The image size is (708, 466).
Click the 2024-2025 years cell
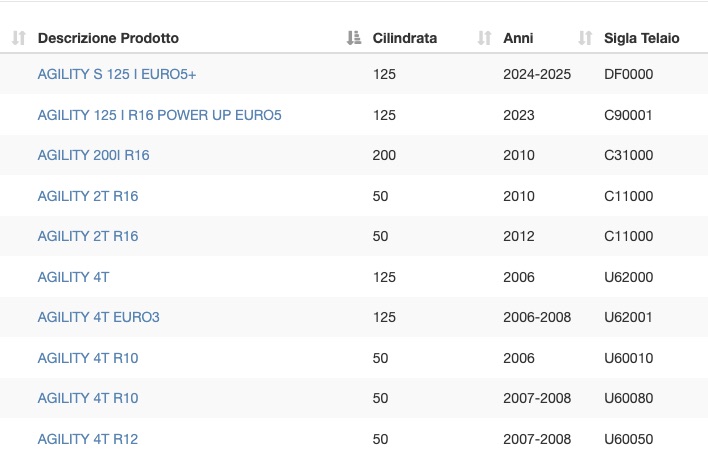point(537,74)
